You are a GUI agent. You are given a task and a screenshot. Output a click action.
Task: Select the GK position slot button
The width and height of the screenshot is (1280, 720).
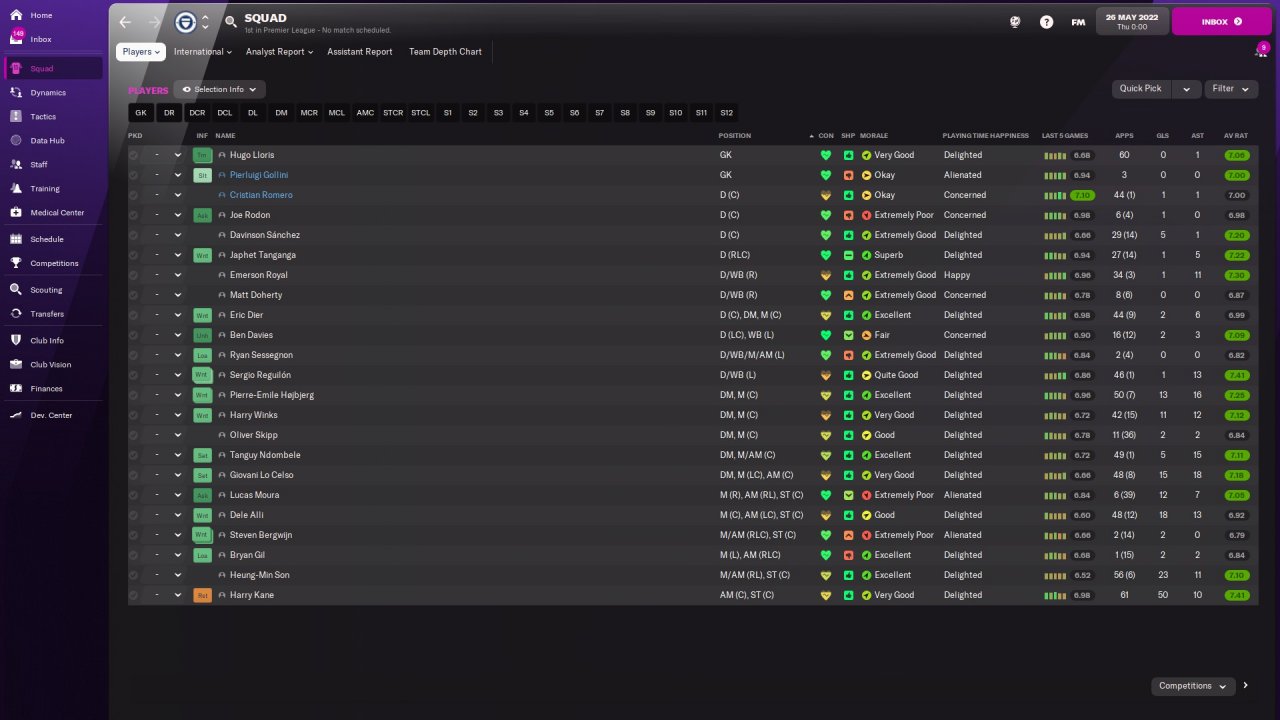141,113
